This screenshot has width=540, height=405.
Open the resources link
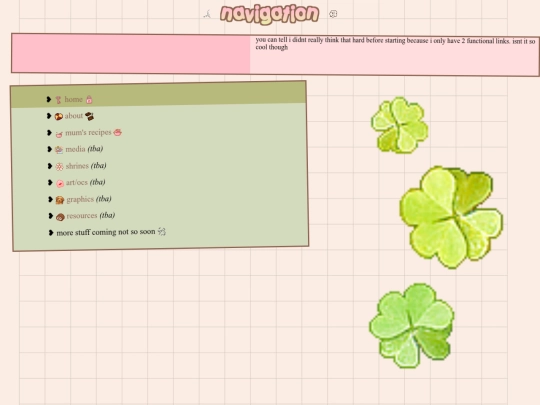[82, 216]
